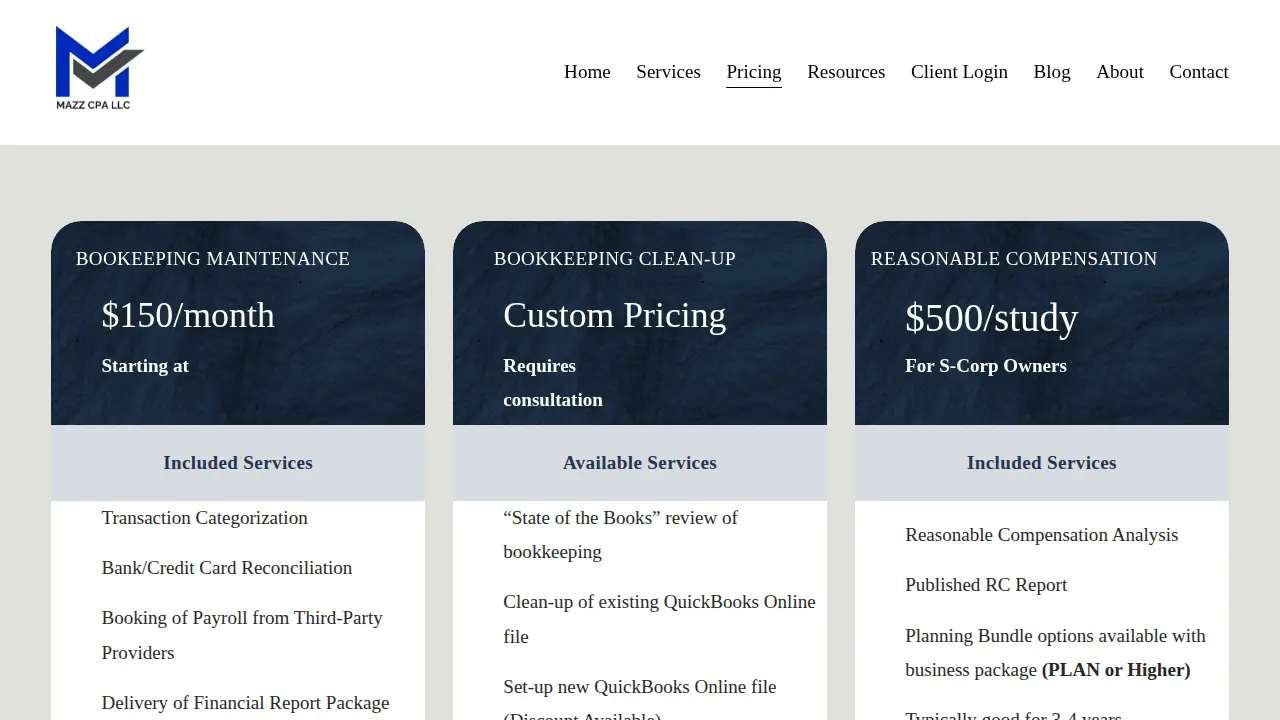Click Included Services under Bookeeping Maintenance
The height and width of the screenshot is (720, 1280).
pos(238,463)
